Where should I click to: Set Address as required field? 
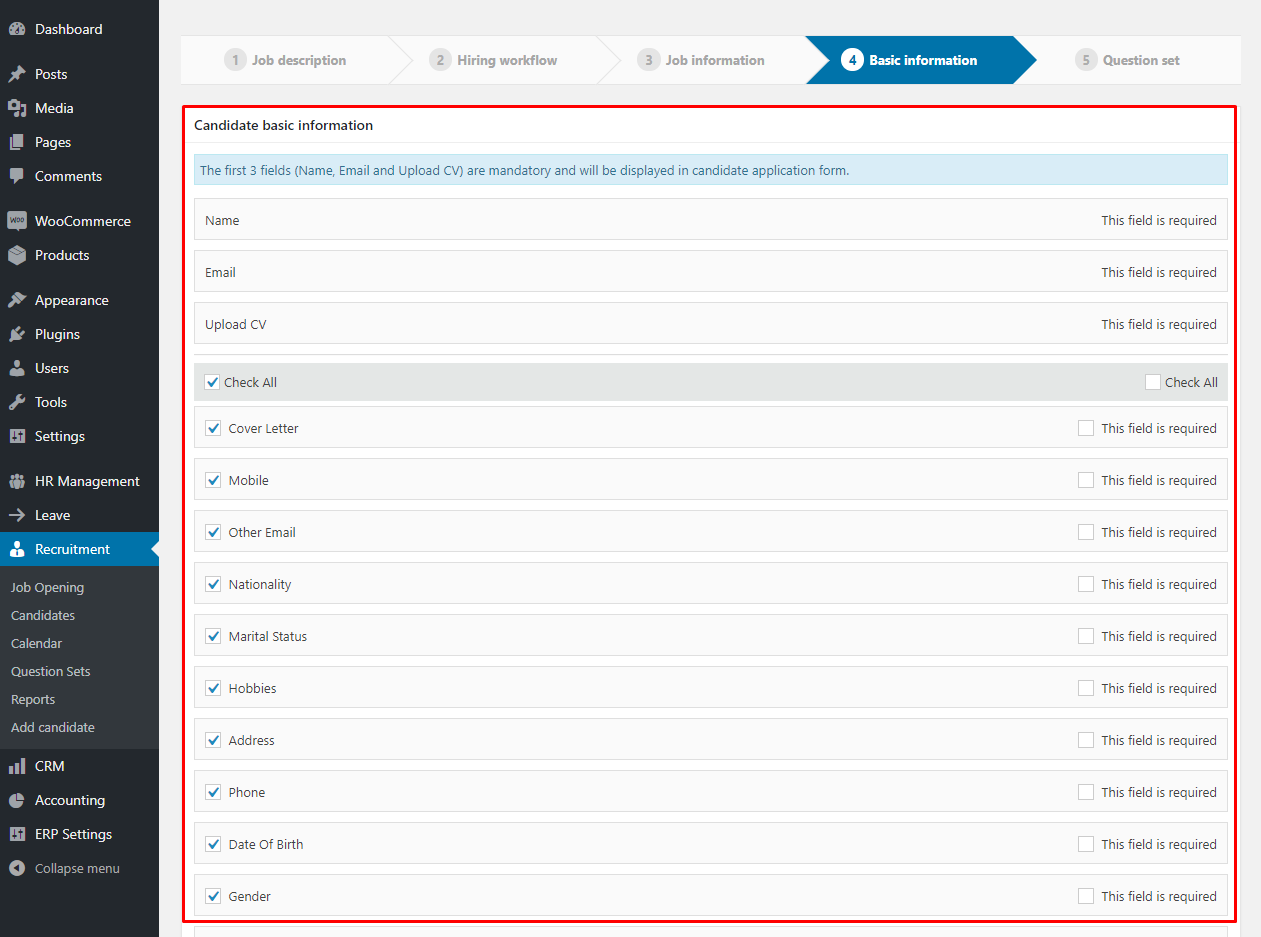click(x=1086, y=740)
